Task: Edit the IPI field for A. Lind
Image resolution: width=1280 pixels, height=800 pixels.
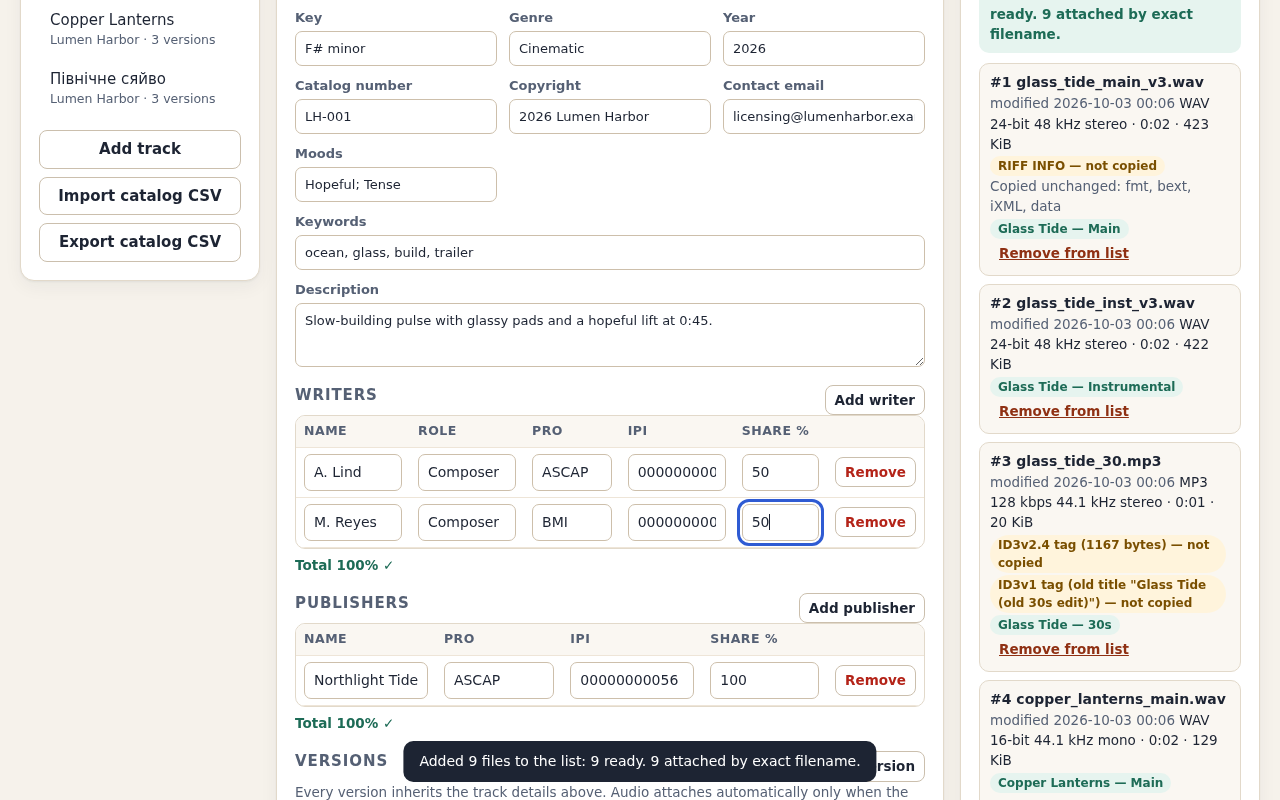Action: tap(677, 472)
